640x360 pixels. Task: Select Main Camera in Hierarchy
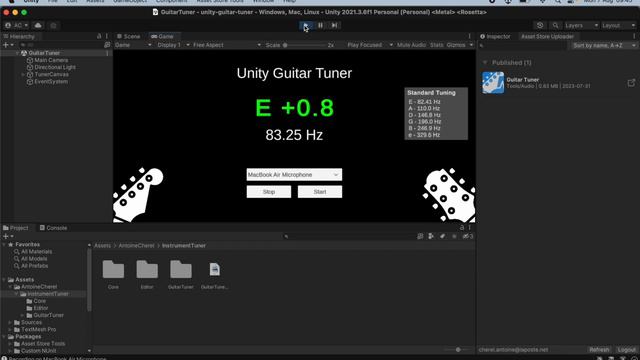point(51,60)
